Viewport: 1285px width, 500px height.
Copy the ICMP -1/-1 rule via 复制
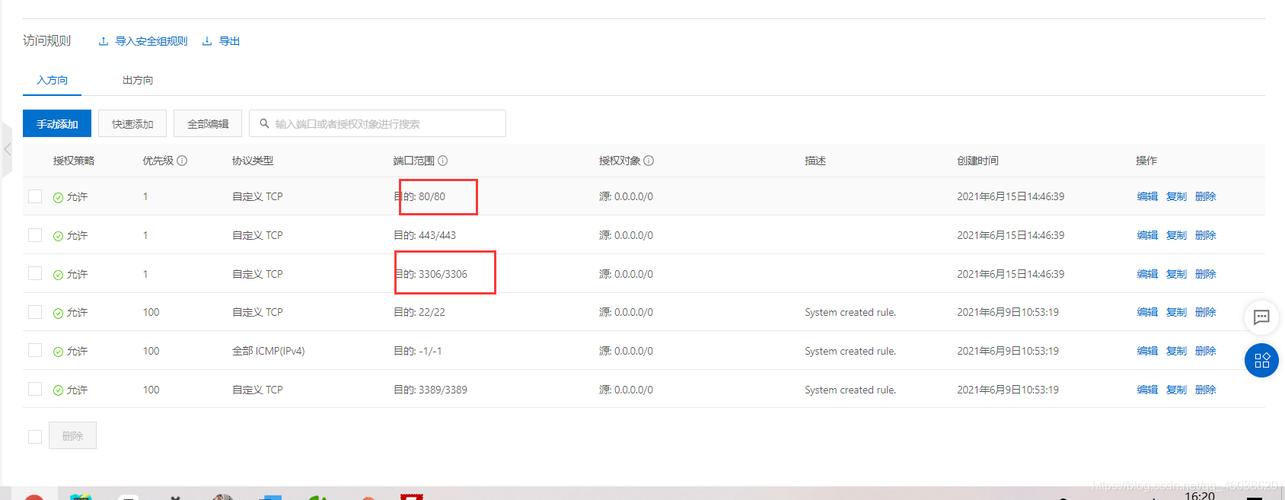tap(1176, 352)
